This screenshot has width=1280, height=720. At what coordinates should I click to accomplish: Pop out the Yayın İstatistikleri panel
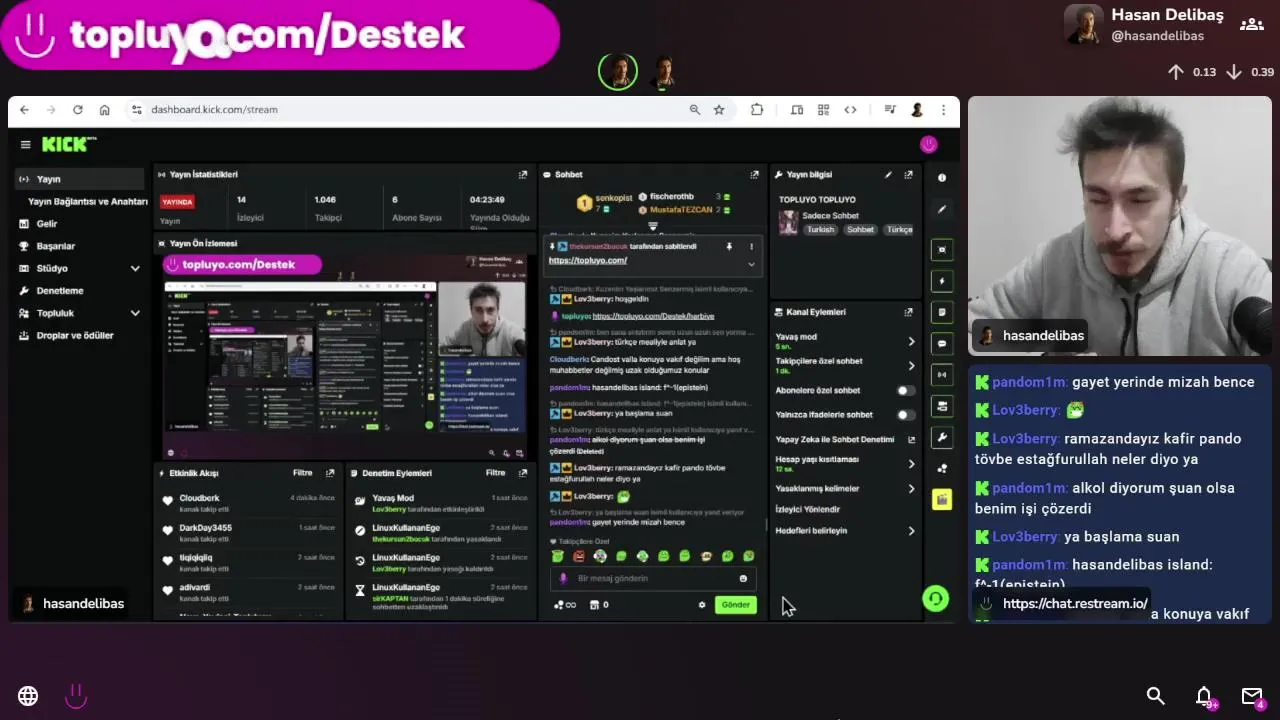(x=522, y=174)
